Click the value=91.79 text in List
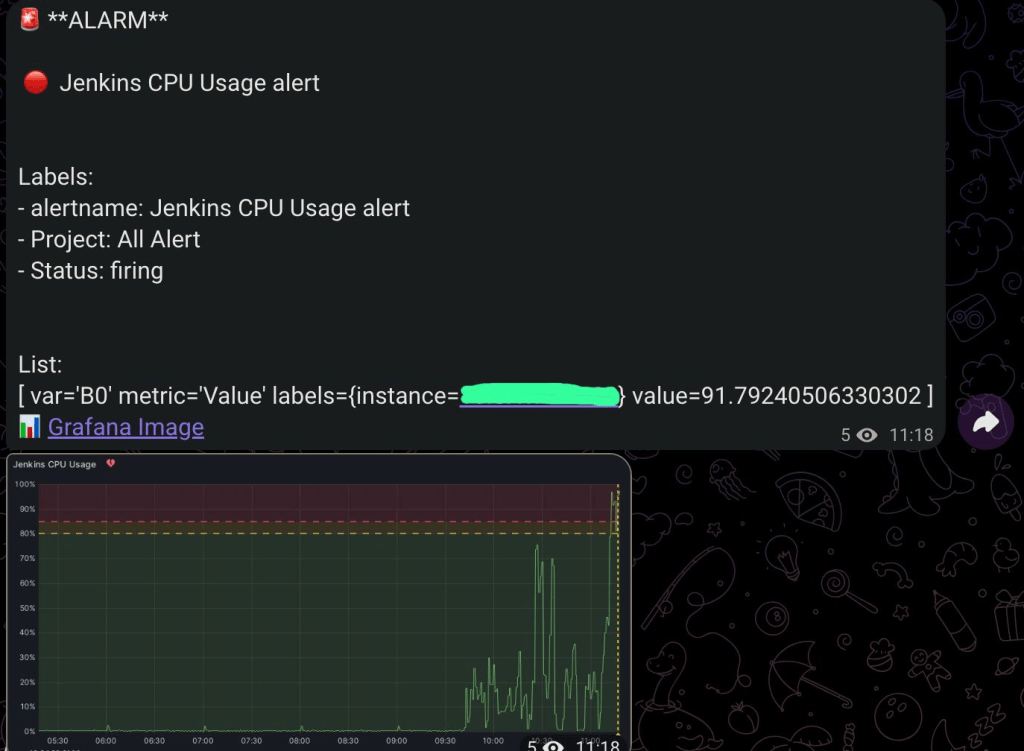The height and width of the screenshot is (751, 1024). (775, 396)
